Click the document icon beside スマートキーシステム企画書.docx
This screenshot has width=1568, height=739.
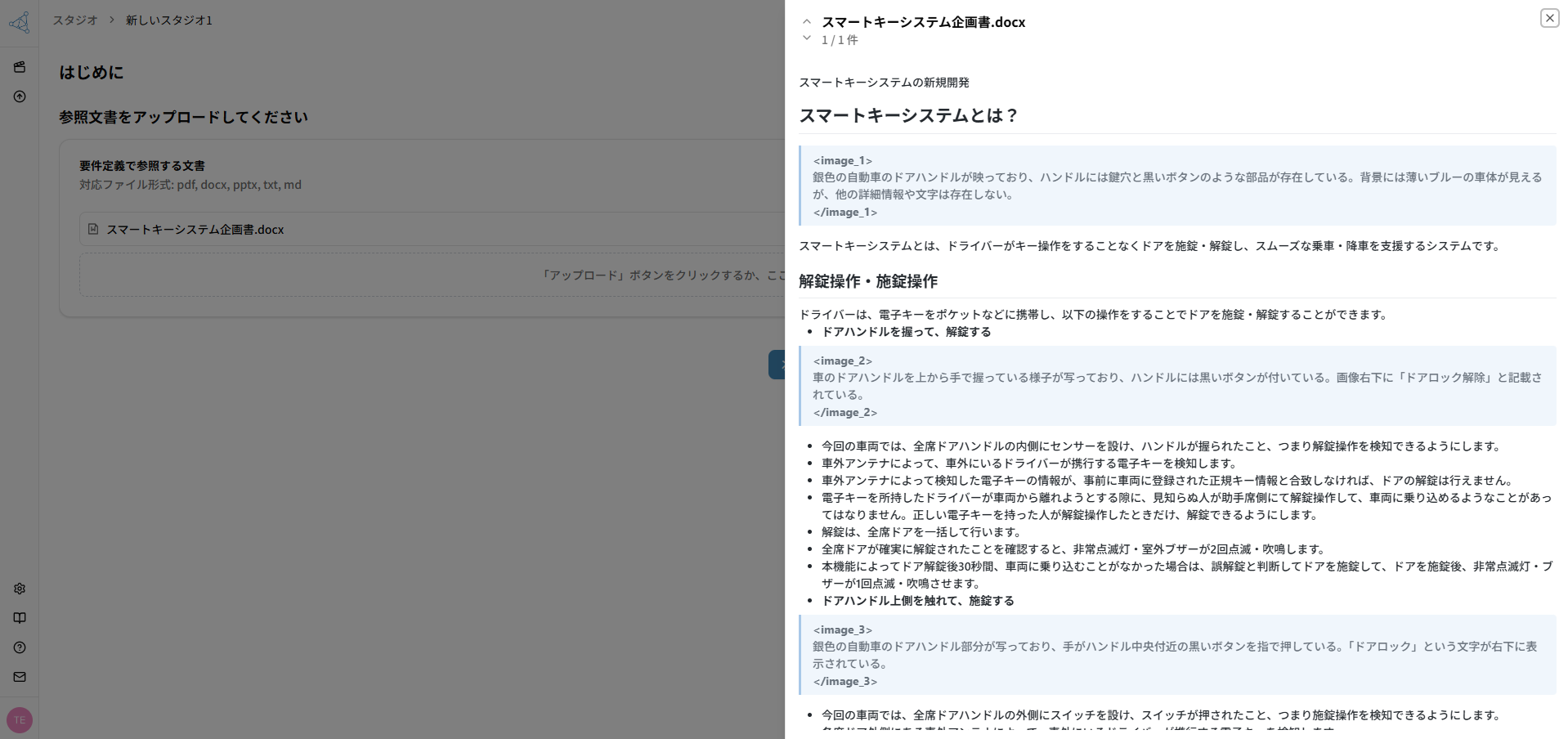[x=93, y=230]
